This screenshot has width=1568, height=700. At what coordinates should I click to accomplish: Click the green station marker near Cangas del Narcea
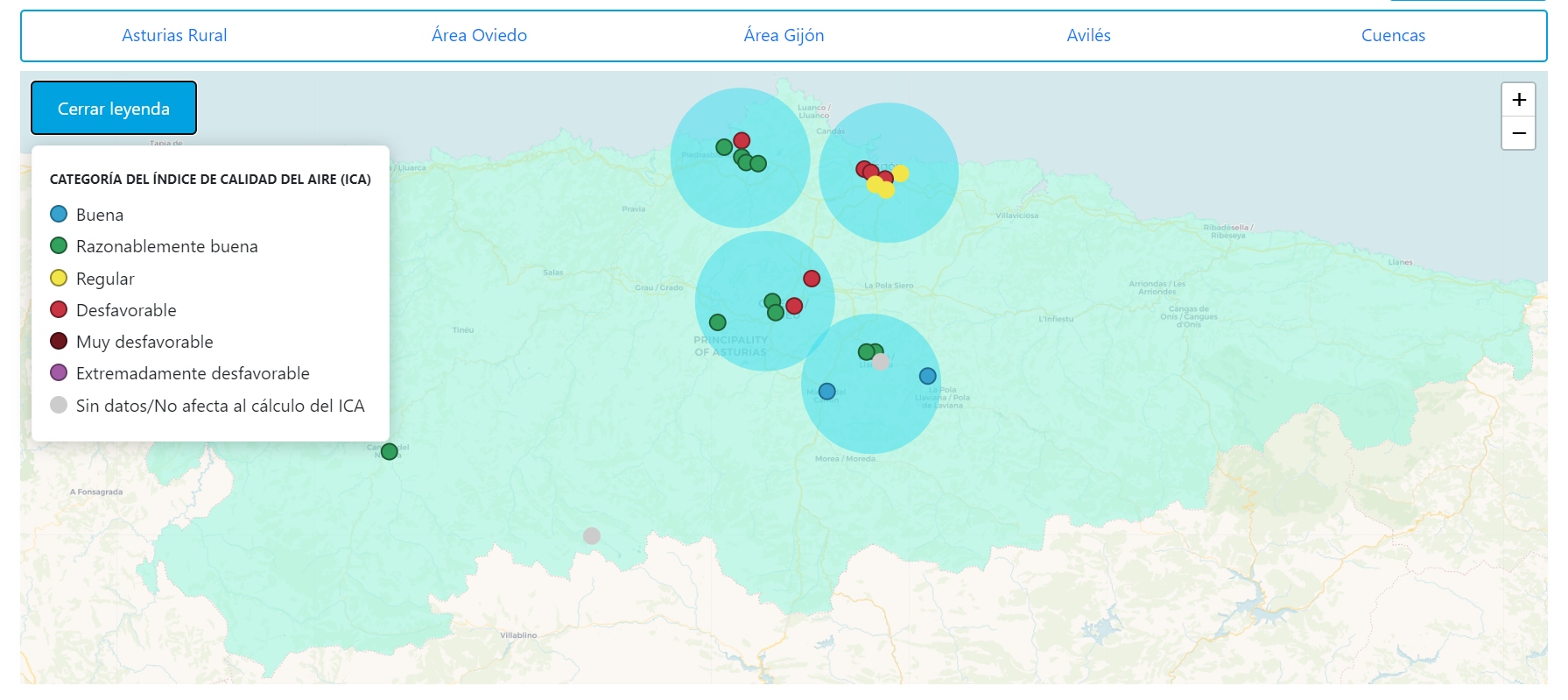pyautogui.click(x=390, y=451)
